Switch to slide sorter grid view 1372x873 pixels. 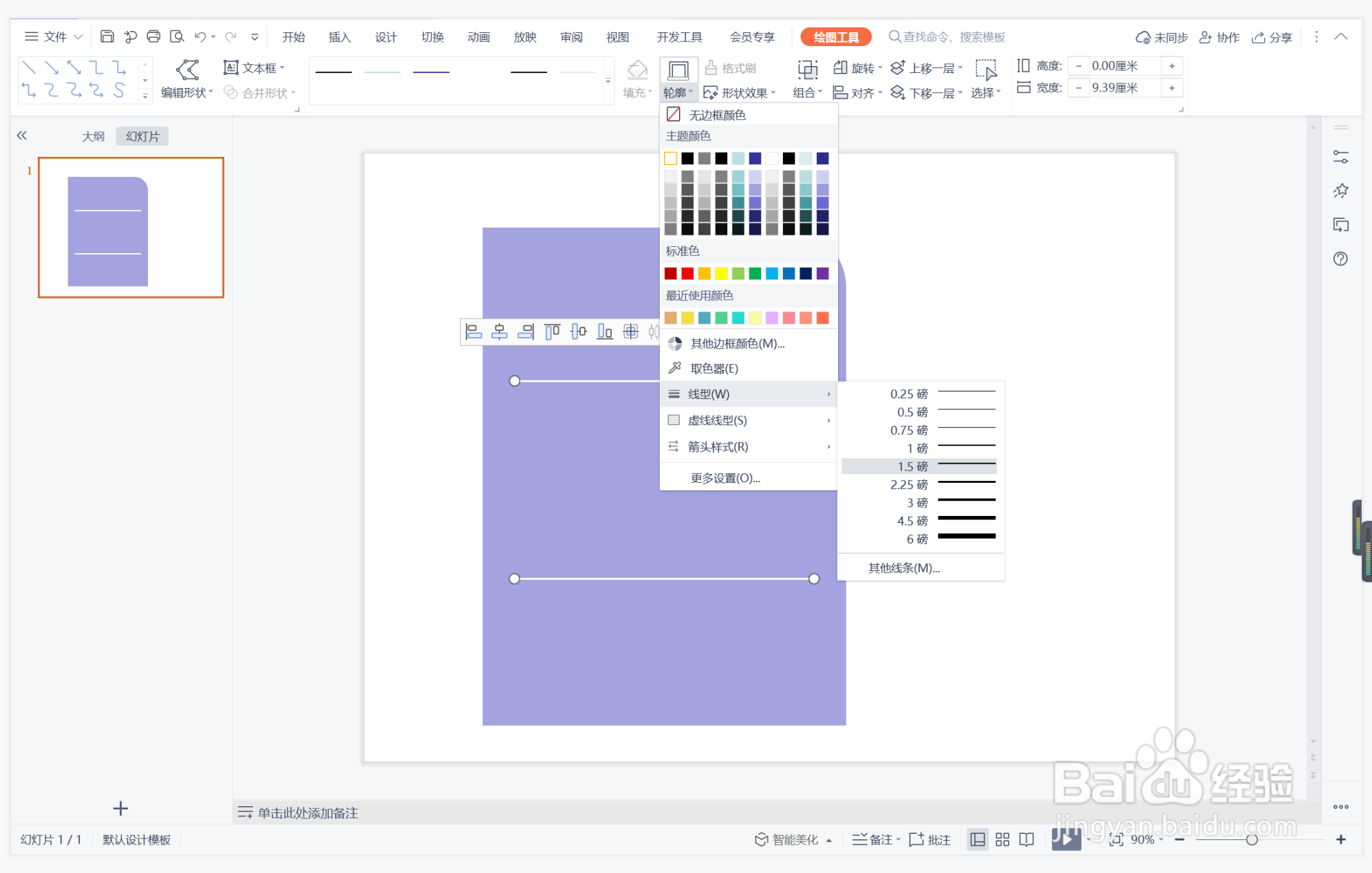1002,839
